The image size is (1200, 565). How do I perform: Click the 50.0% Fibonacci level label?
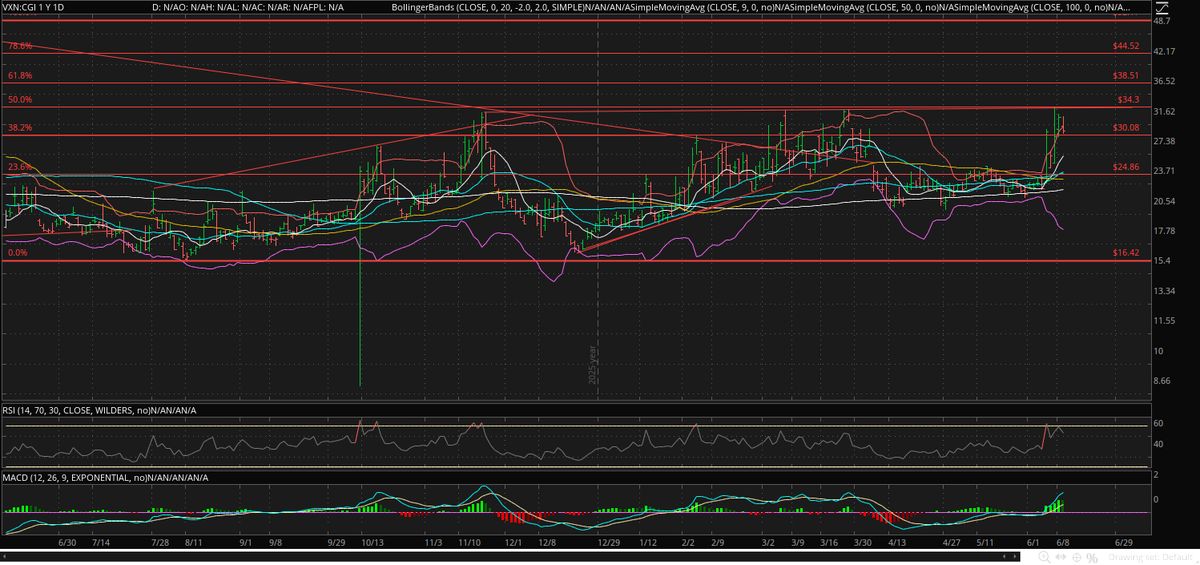click(19, 99)
